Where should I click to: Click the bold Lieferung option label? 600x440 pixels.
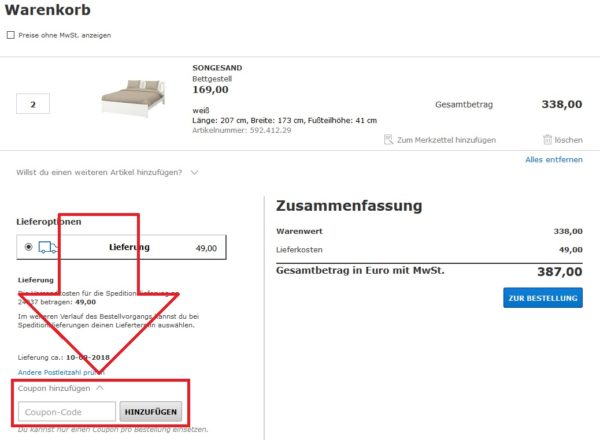click(x=129, y=247)
